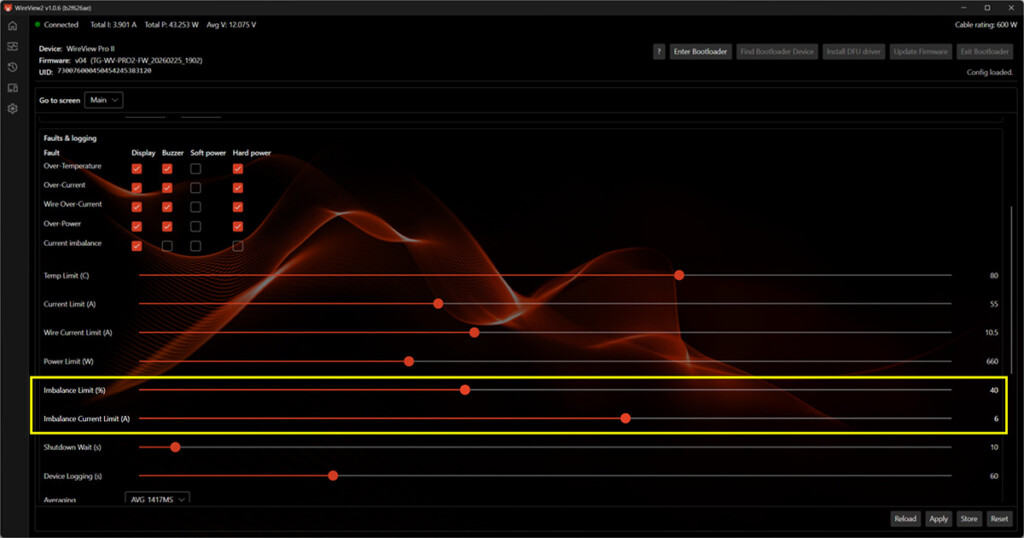Click the Wire Current Limit value 10.5
Viewport: 1024px width, 538px height.
[991, 332]
